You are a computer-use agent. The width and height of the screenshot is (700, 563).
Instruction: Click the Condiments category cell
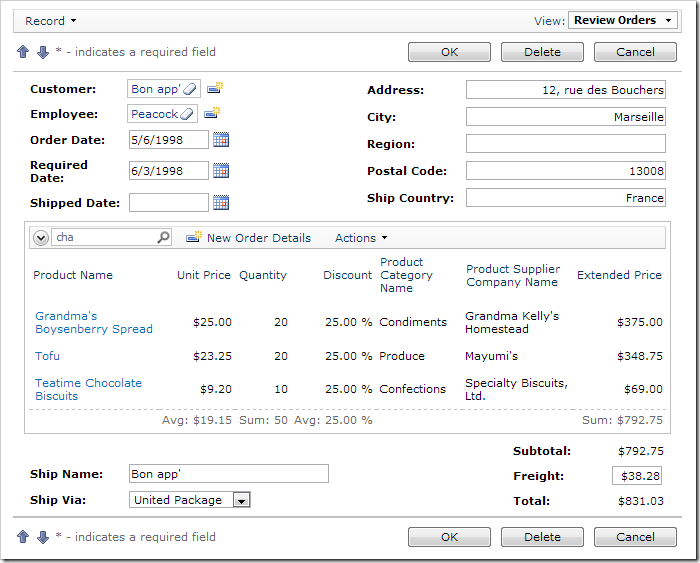[413, 322]
